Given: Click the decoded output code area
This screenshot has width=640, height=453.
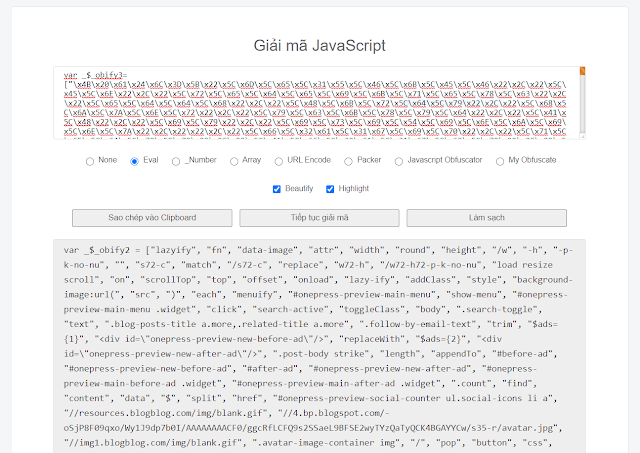Looking at the screenshot, I should click(320, 346).
